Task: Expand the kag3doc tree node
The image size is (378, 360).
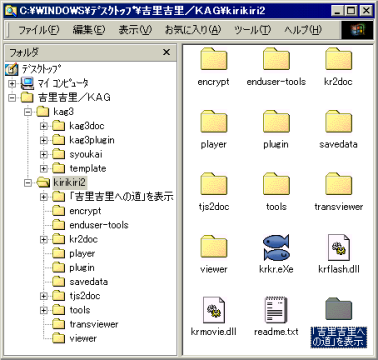Action: (44, 126)
